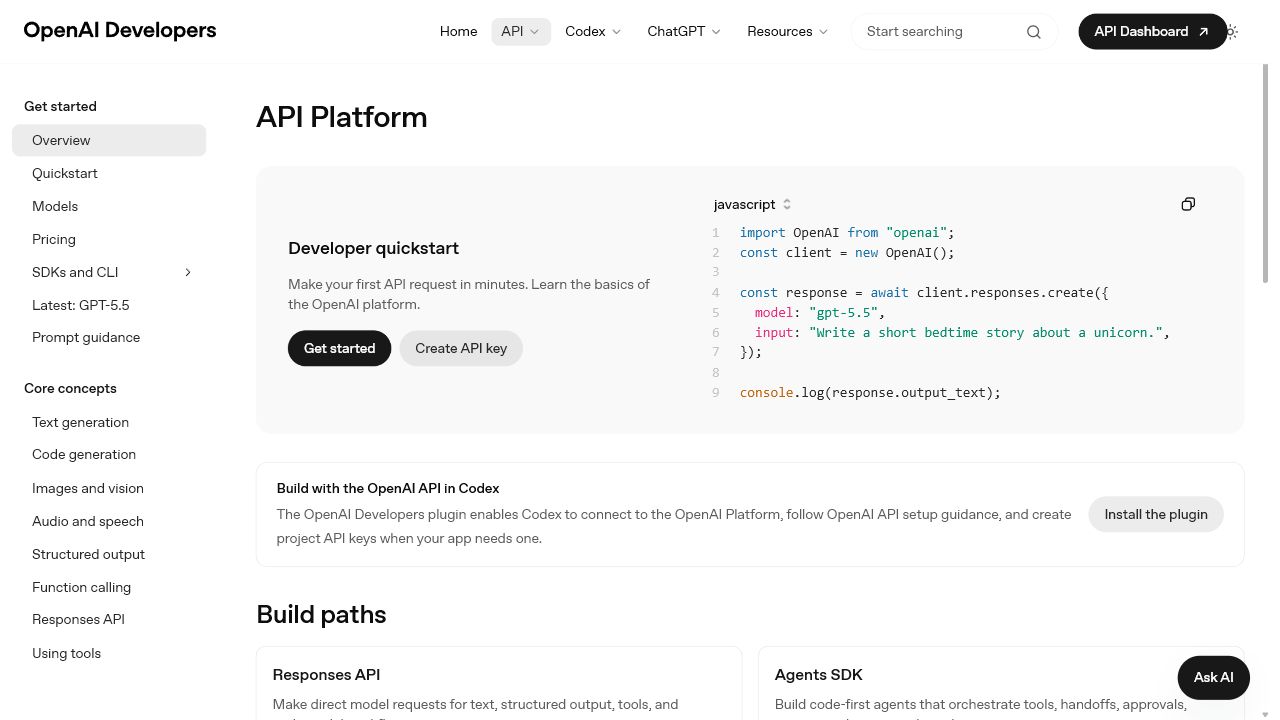Go to the Home nav item
Image resolution: width=1280 pixels, height=720 pixels.
[x=458, y=31]
